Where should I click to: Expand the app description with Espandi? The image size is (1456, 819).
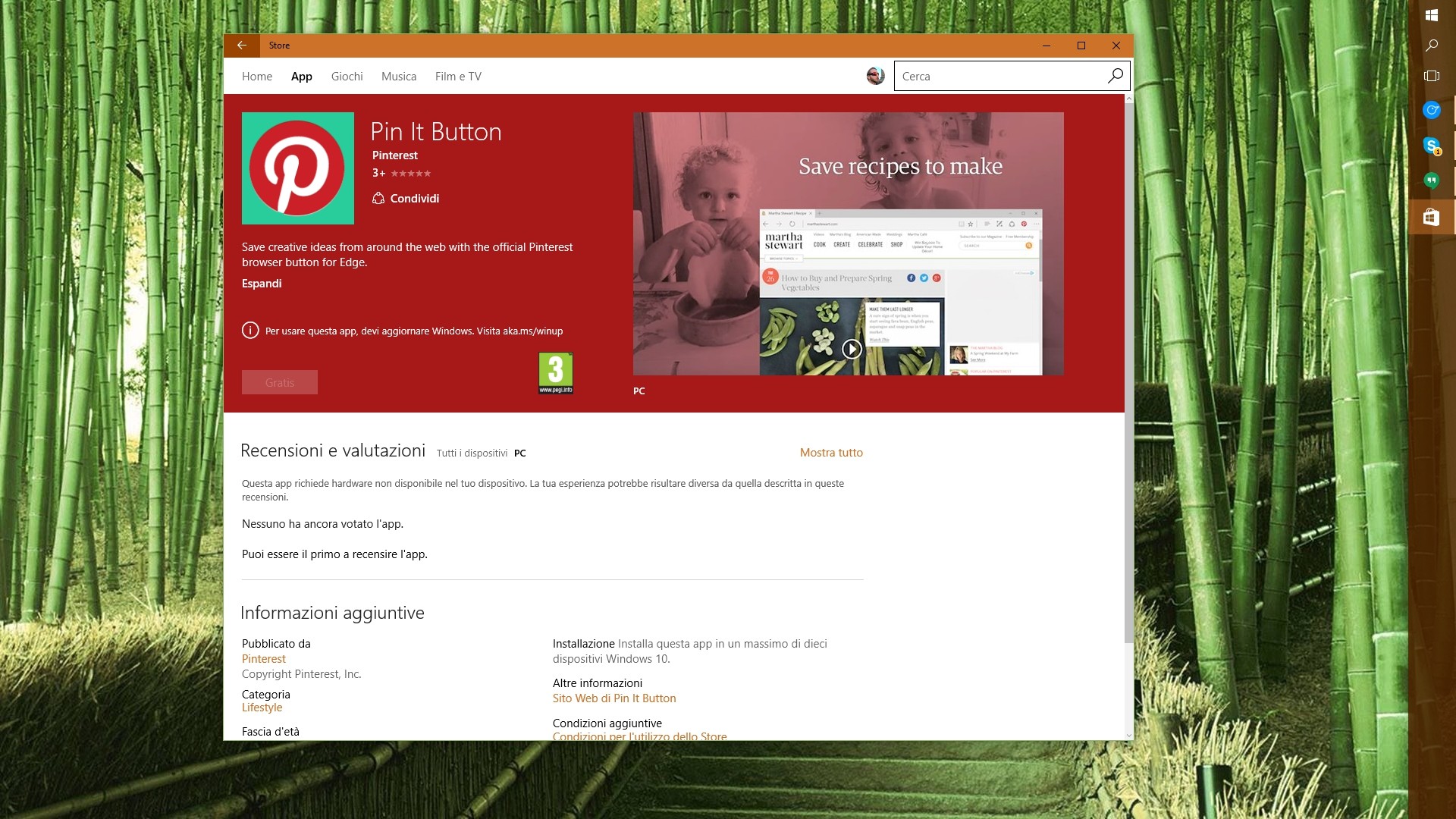pos(262,283)
